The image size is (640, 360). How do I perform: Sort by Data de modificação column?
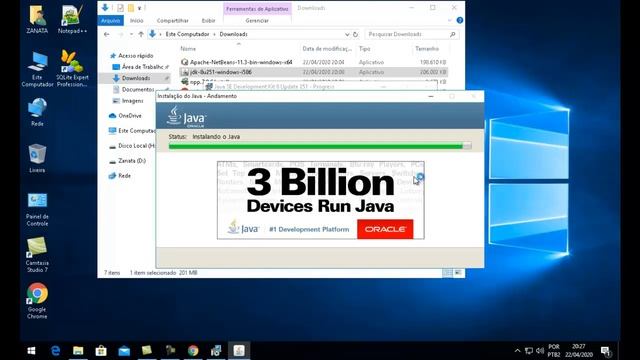[327, 49]
